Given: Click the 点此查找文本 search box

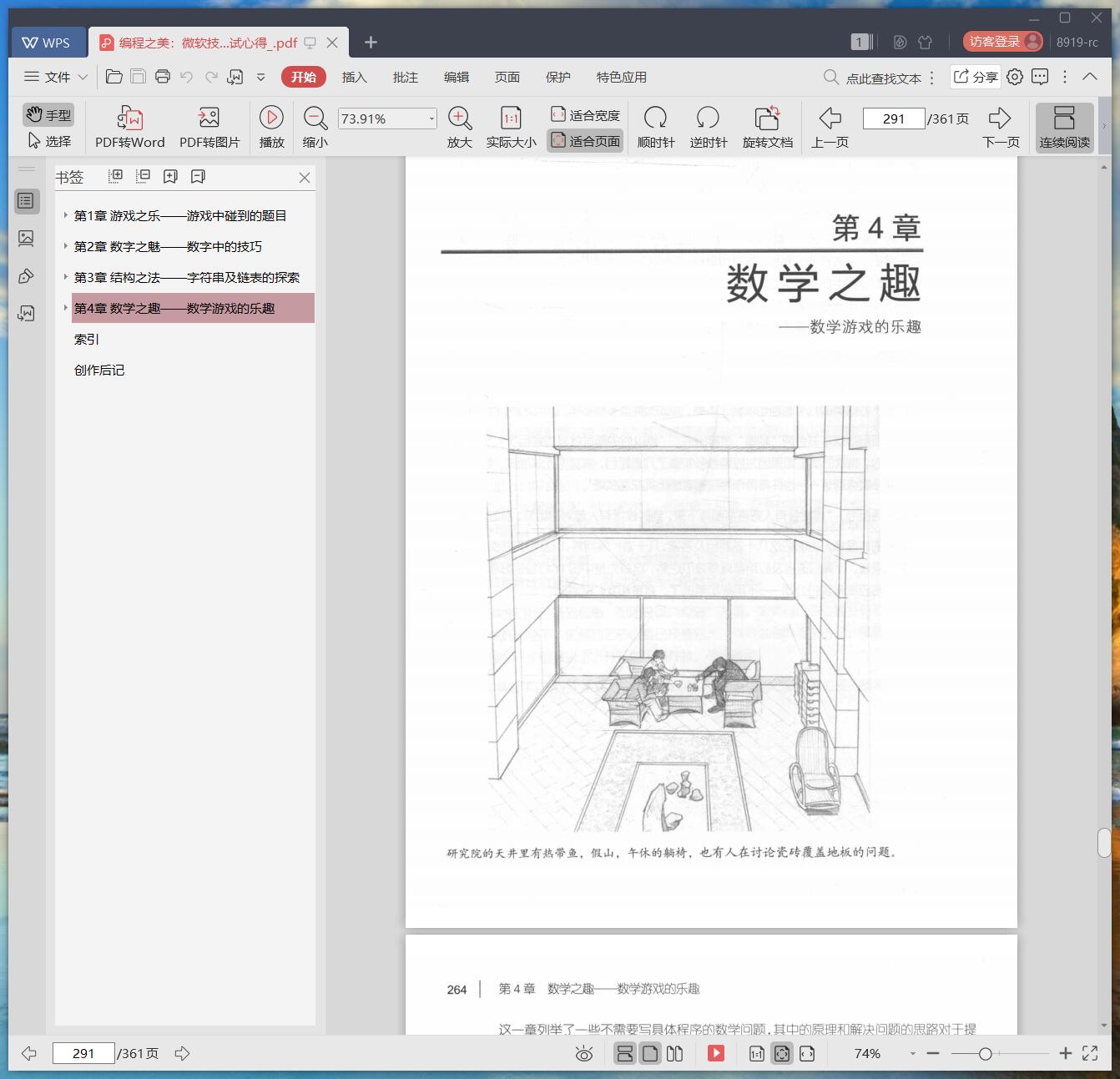Looking at the screenshot, I should pyautogui.click(x=873, y=78).
